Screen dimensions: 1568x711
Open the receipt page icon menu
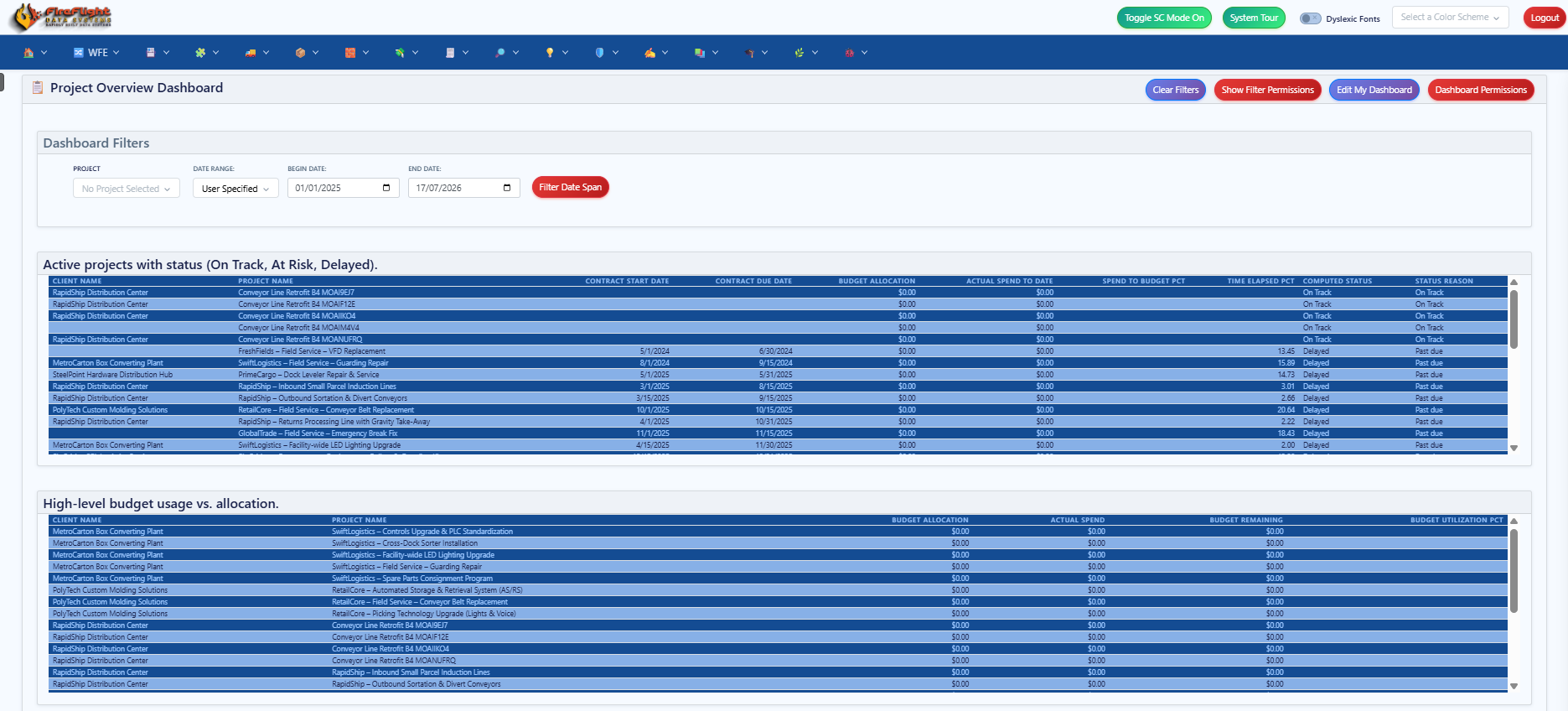tap(456, 53)
